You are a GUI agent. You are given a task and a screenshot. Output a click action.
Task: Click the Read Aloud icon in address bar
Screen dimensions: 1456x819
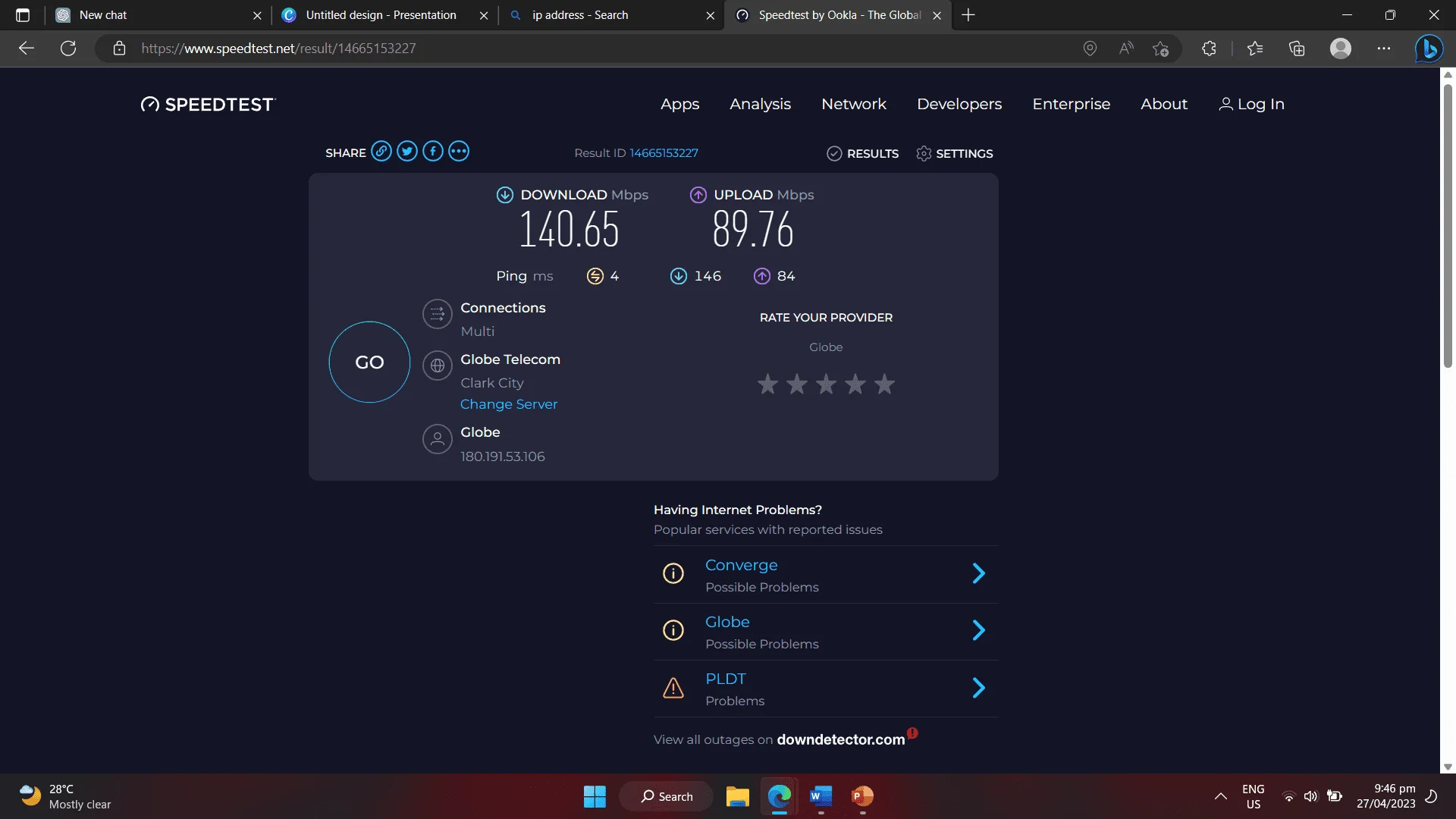point(1126,49)
